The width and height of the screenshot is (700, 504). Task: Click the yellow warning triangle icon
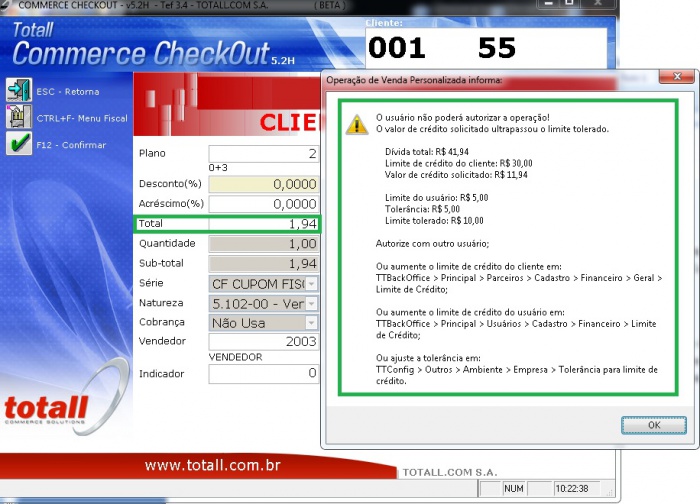tap(357, 125)
